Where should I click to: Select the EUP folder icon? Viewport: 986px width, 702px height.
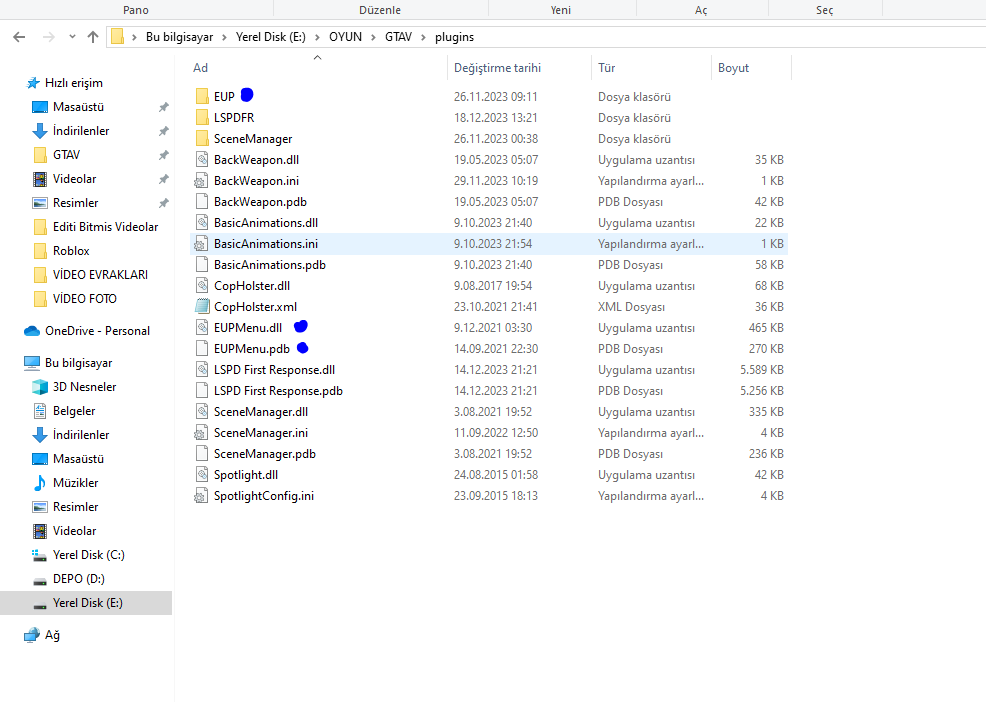(202, 96)
